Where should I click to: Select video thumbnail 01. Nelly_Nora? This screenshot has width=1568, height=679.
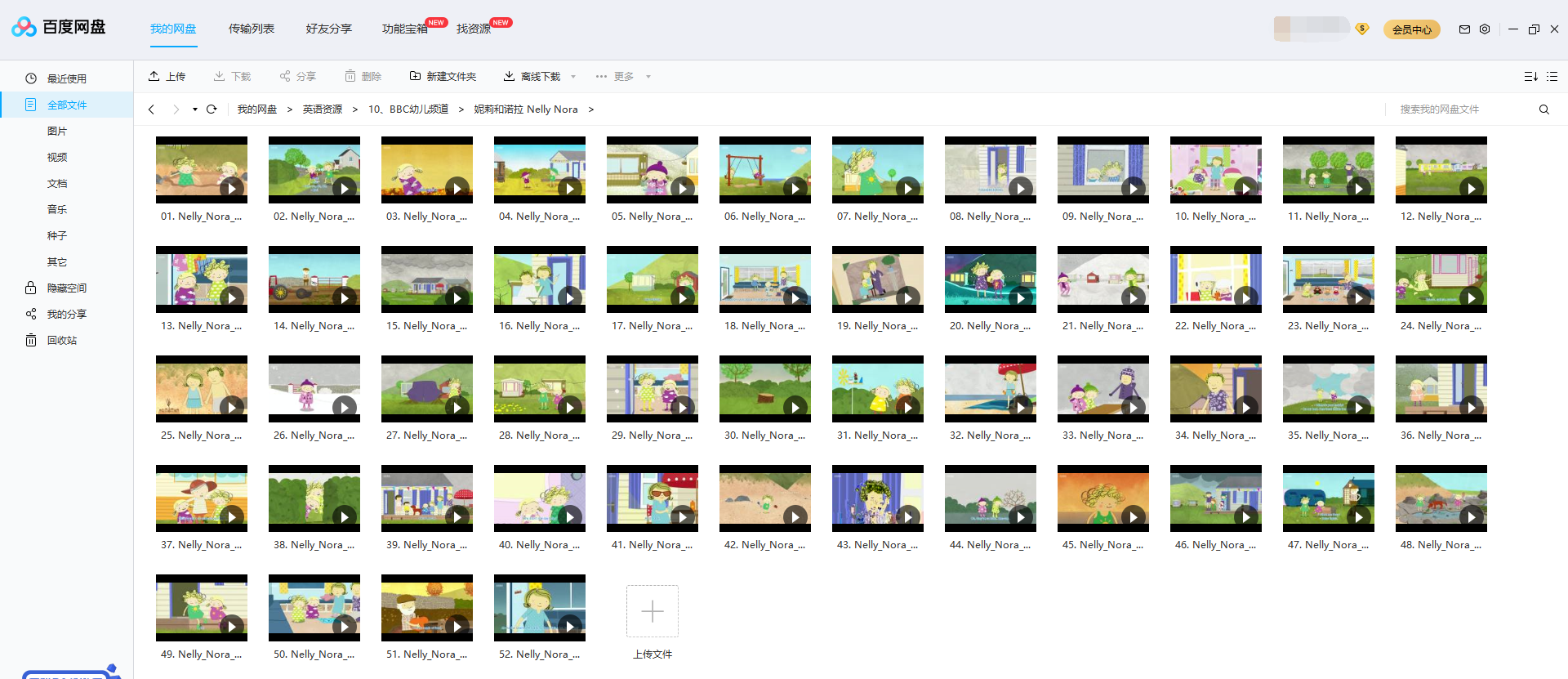tap(202, 170)
